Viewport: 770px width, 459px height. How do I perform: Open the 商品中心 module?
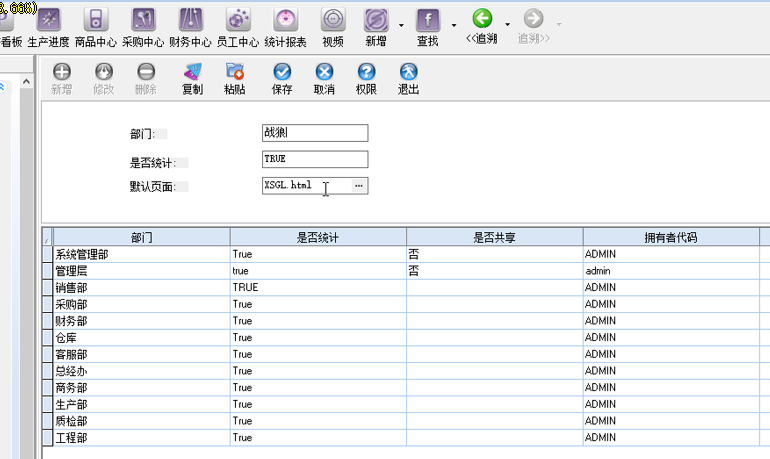click(x=96, y=28)
